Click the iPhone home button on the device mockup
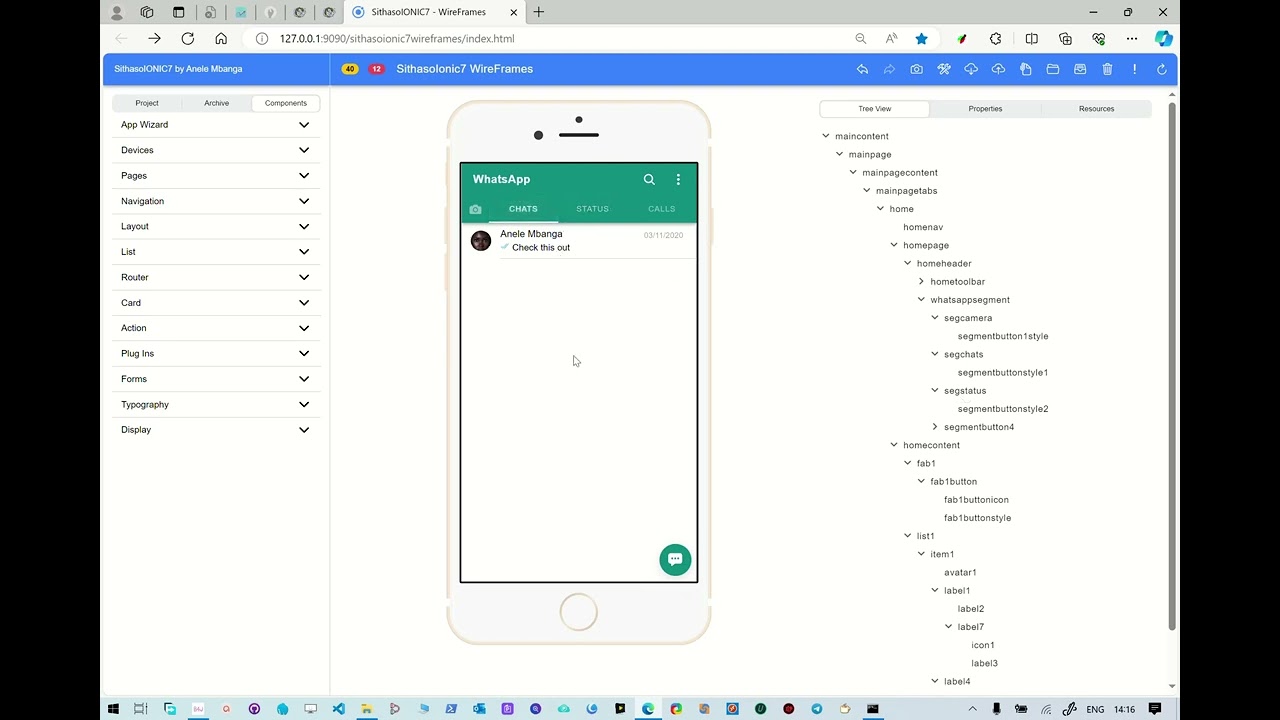Screen dimensions: 1280x720 578,612
